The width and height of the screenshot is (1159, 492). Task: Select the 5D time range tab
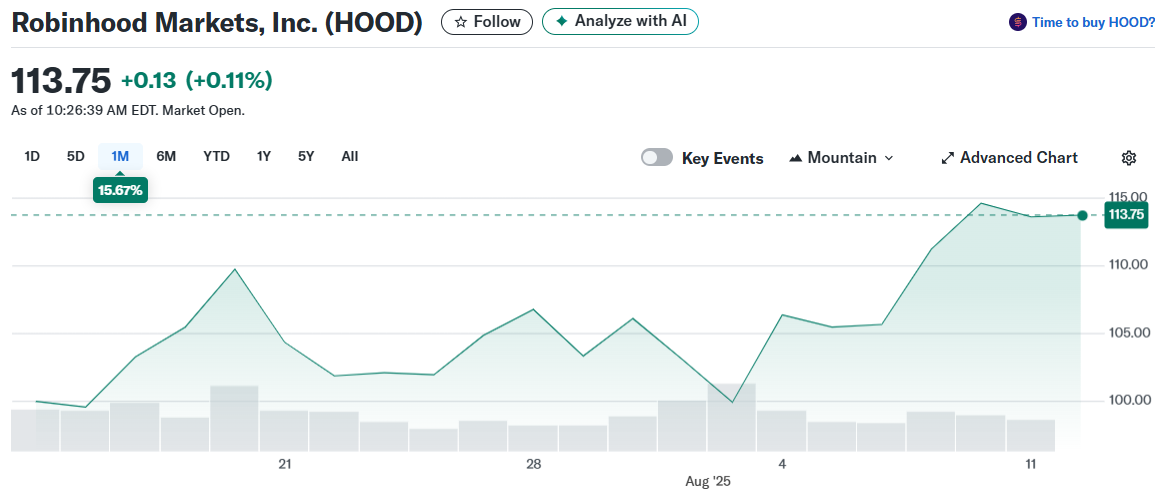tap(75, 157)
